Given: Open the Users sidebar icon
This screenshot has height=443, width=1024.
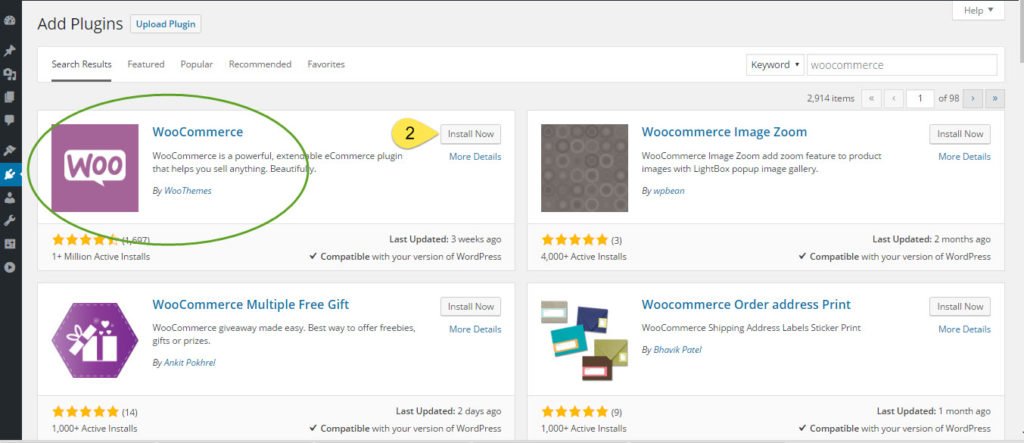Looking at the screenshot, I should (9, 198).
